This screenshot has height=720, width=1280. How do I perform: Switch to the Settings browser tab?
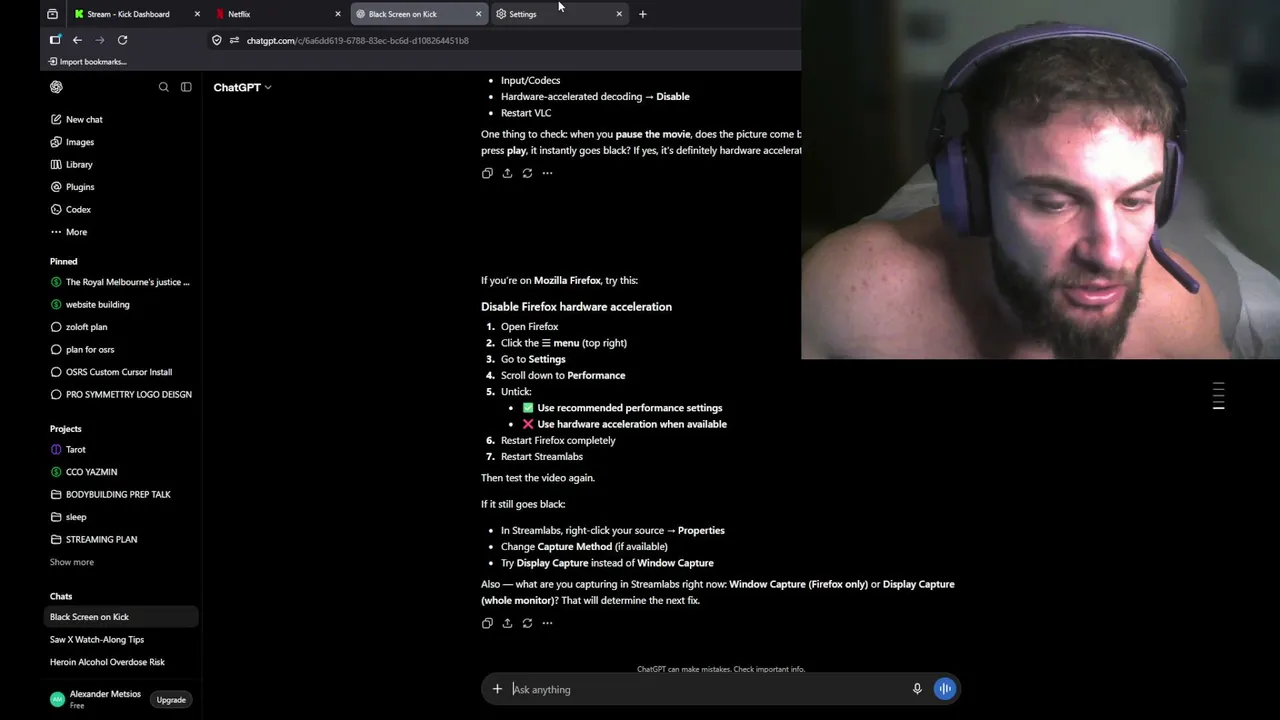click(560, 14)
